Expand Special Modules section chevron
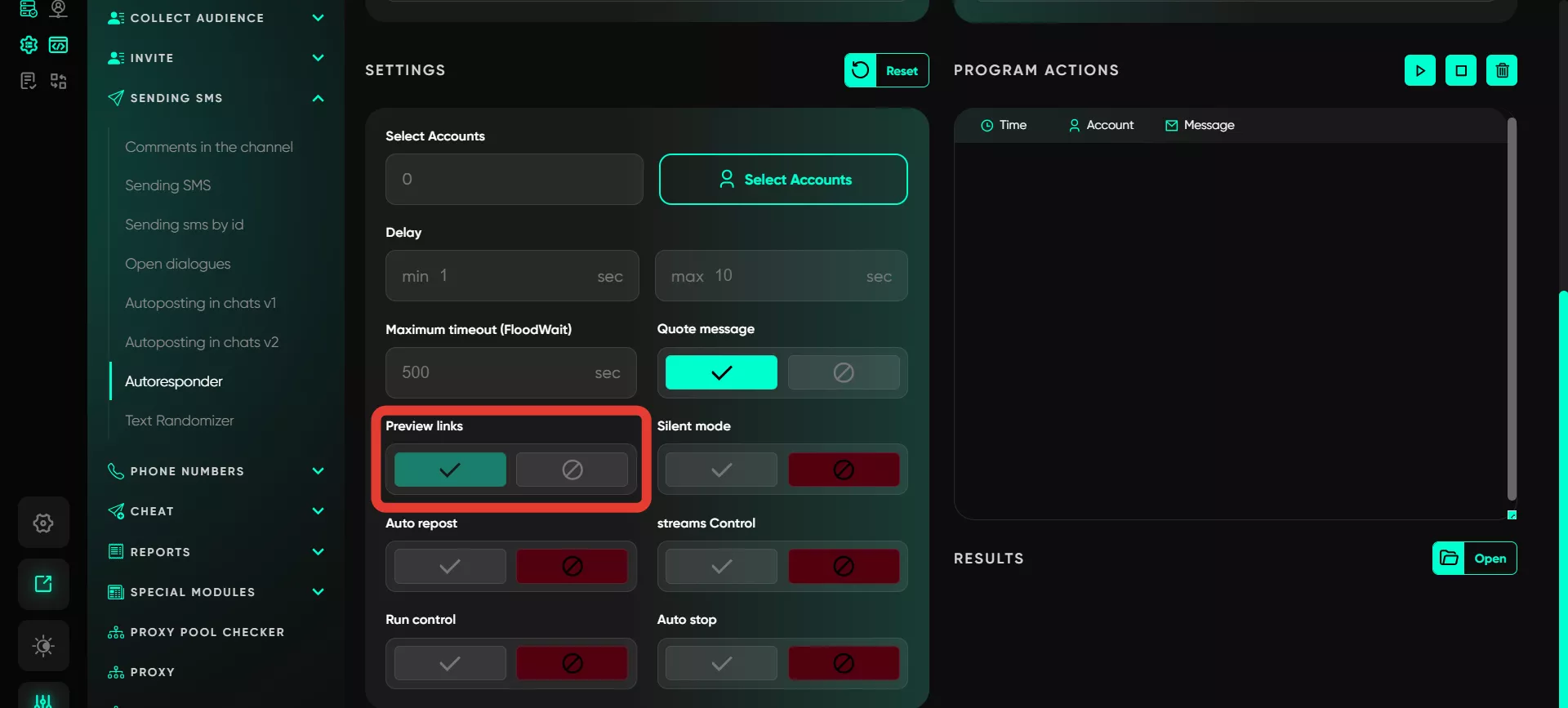The width and height of the screenshot is (1568, 708). (x=318, y=592)
